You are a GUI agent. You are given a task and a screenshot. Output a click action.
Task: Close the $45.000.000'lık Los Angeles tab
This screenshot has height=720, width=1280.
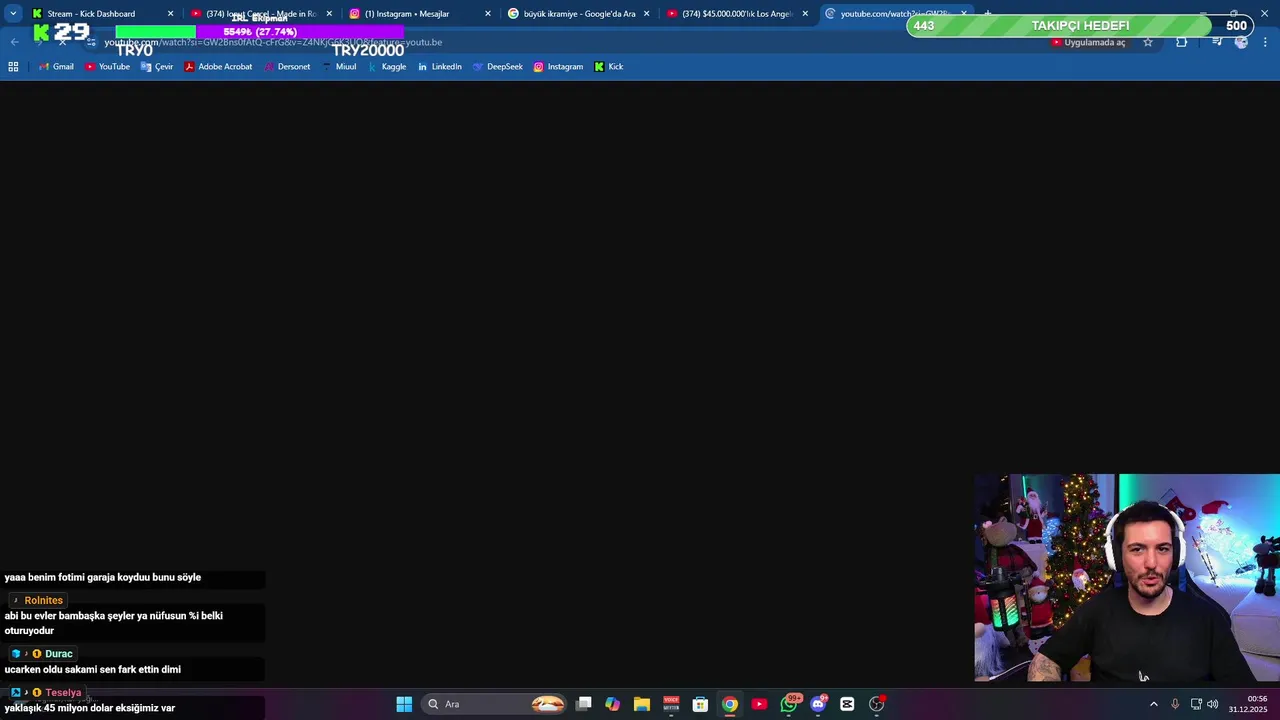(805, 14)
